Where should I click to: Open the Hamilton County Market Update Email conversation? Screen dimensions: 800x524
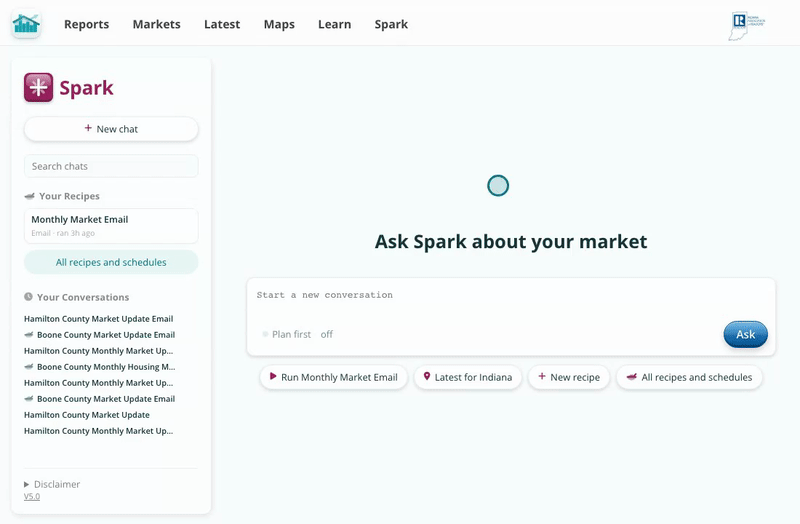(x=98, y=319)
